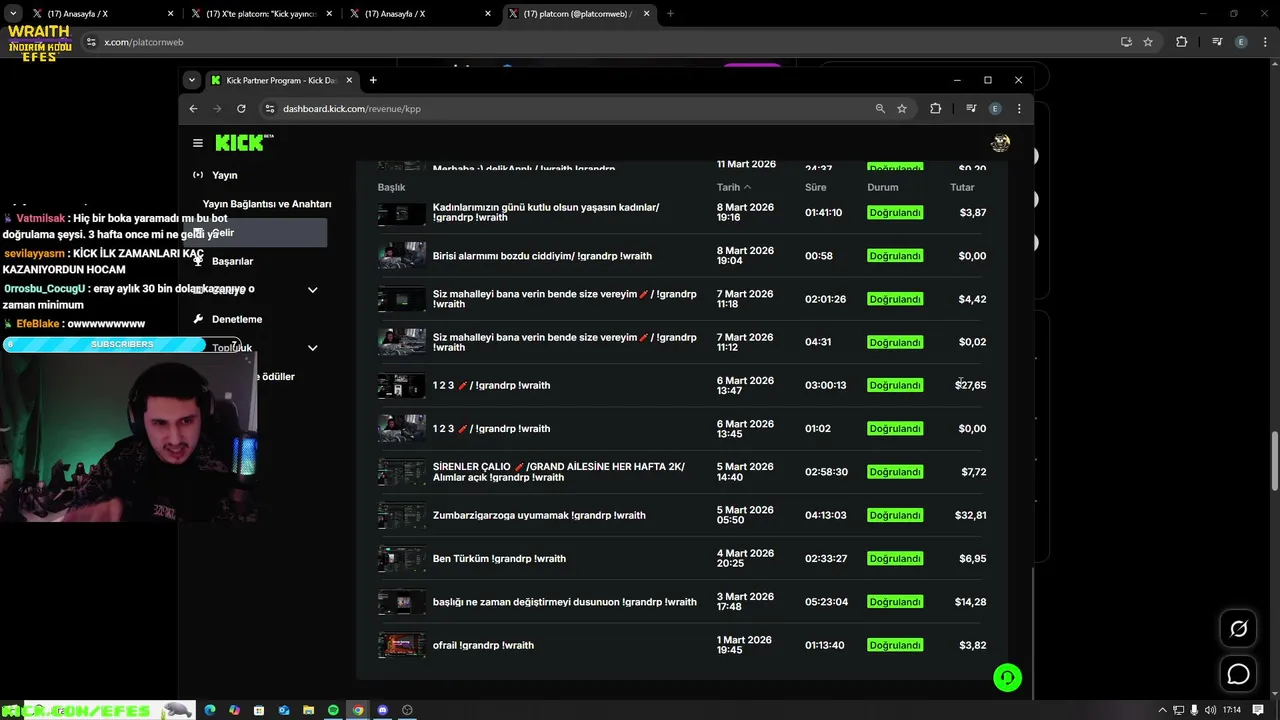This screenshot has width=1280, height=720.
Task: Click the X window vertical scrollbar
Action: pyautogui.click(x=1274, y=460)
